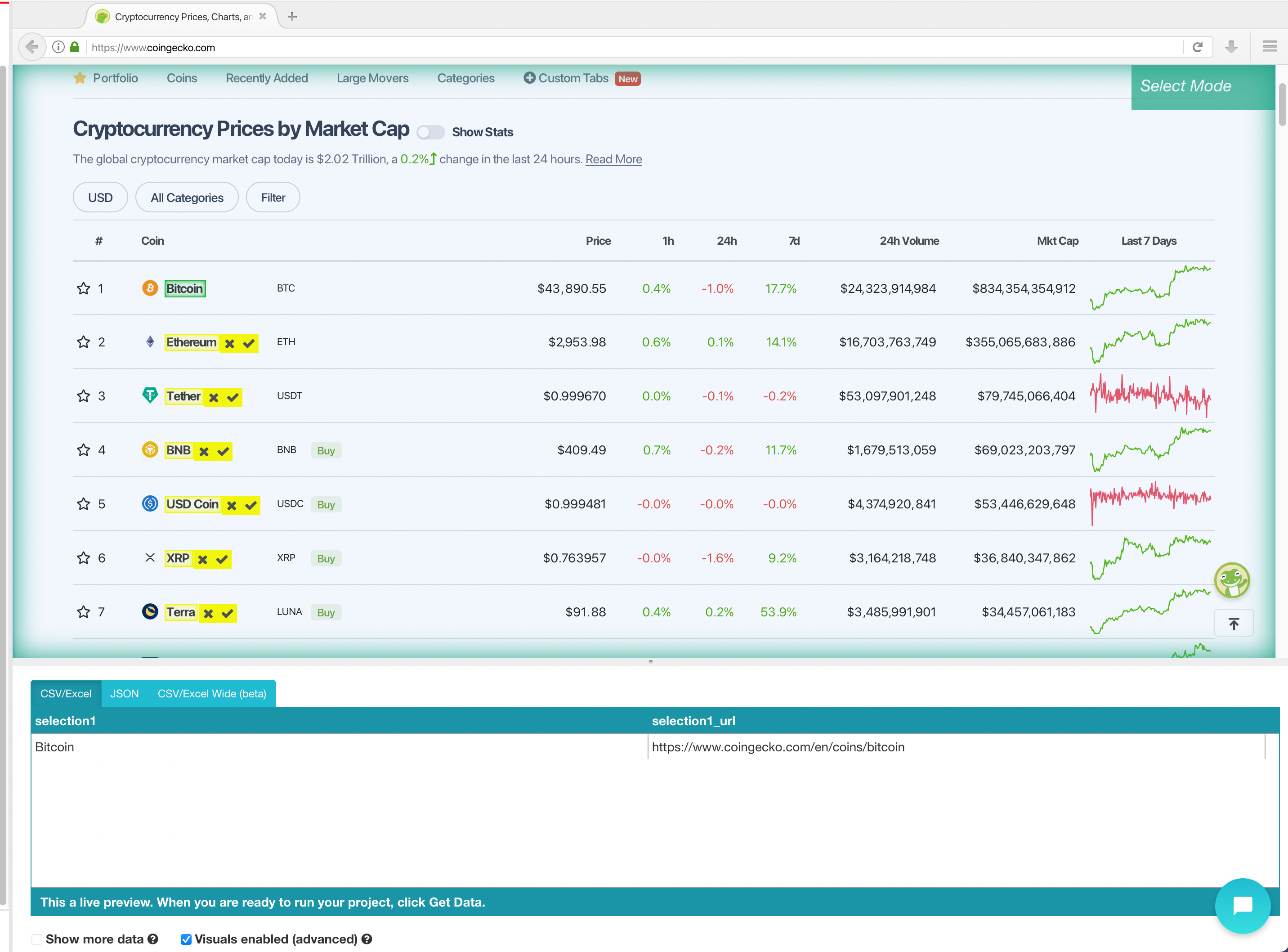Switch to CSV/Excel Wide (beta) tab

(x=212, y=693)
